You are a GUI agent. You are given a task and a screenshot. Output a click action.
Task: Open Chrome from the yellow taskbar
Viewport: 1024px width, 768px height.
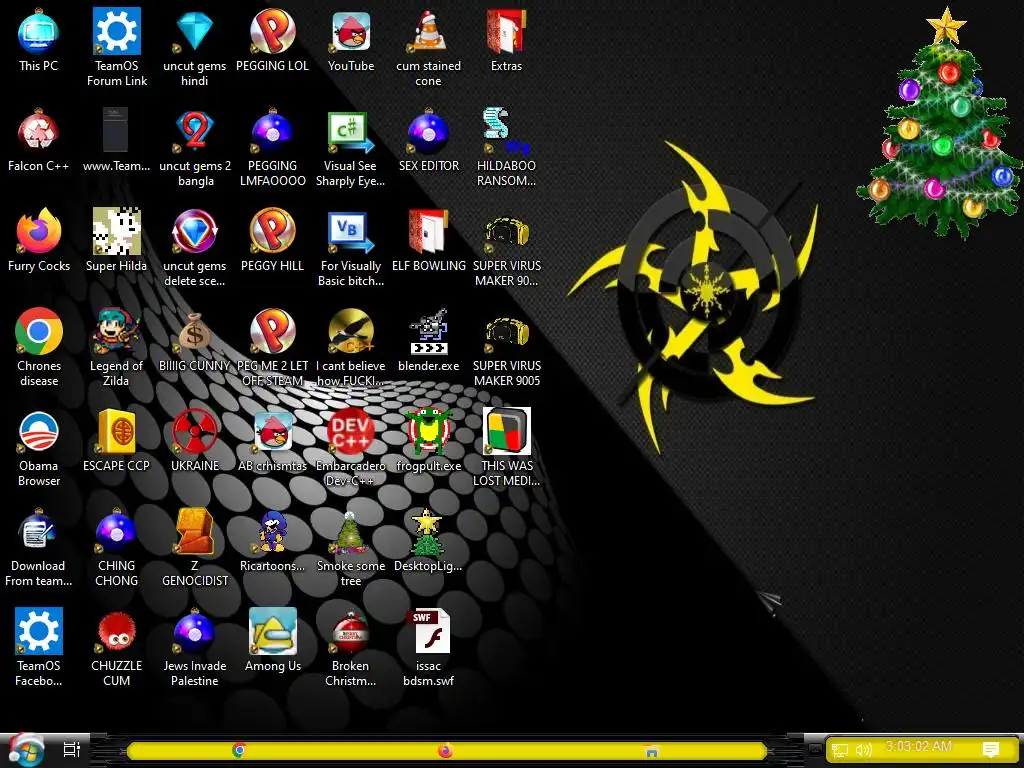click(x=239, y=750)
